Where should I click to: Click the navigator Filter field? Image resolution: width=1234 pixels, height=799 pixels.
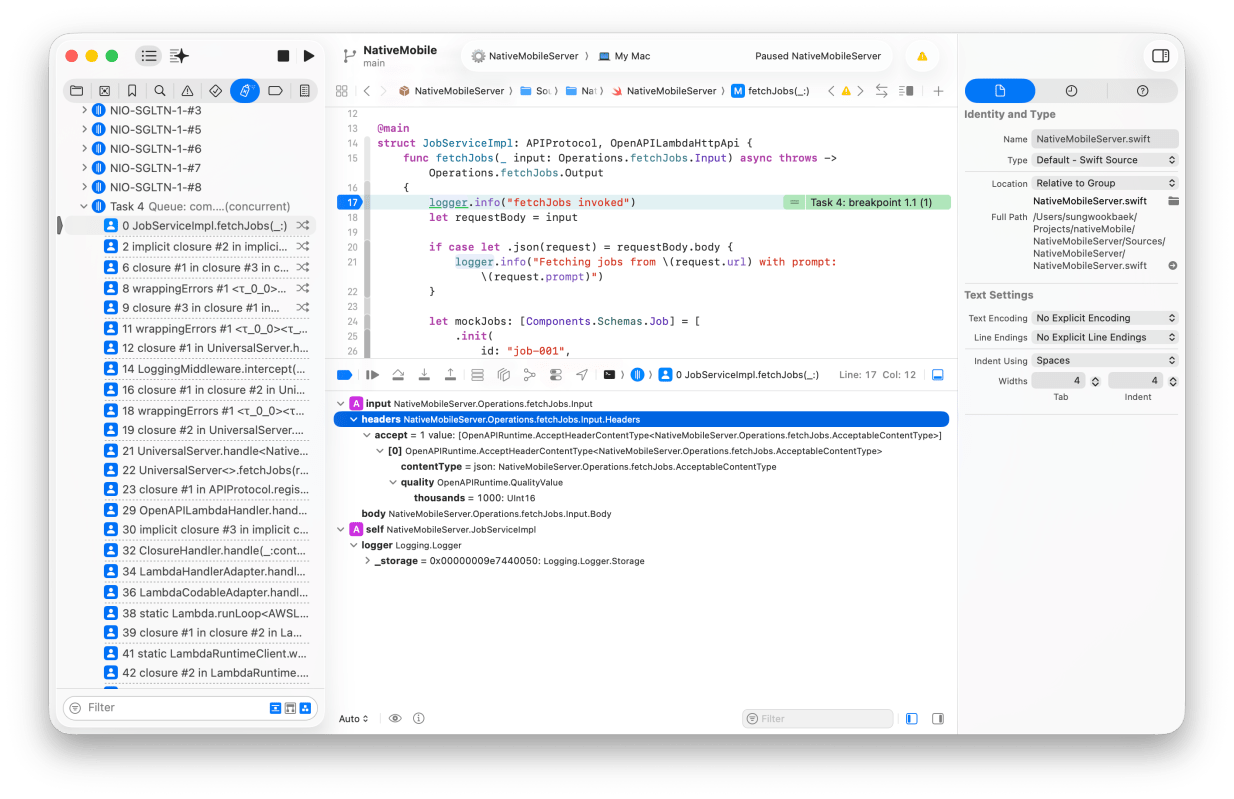[x=170, y=708]
